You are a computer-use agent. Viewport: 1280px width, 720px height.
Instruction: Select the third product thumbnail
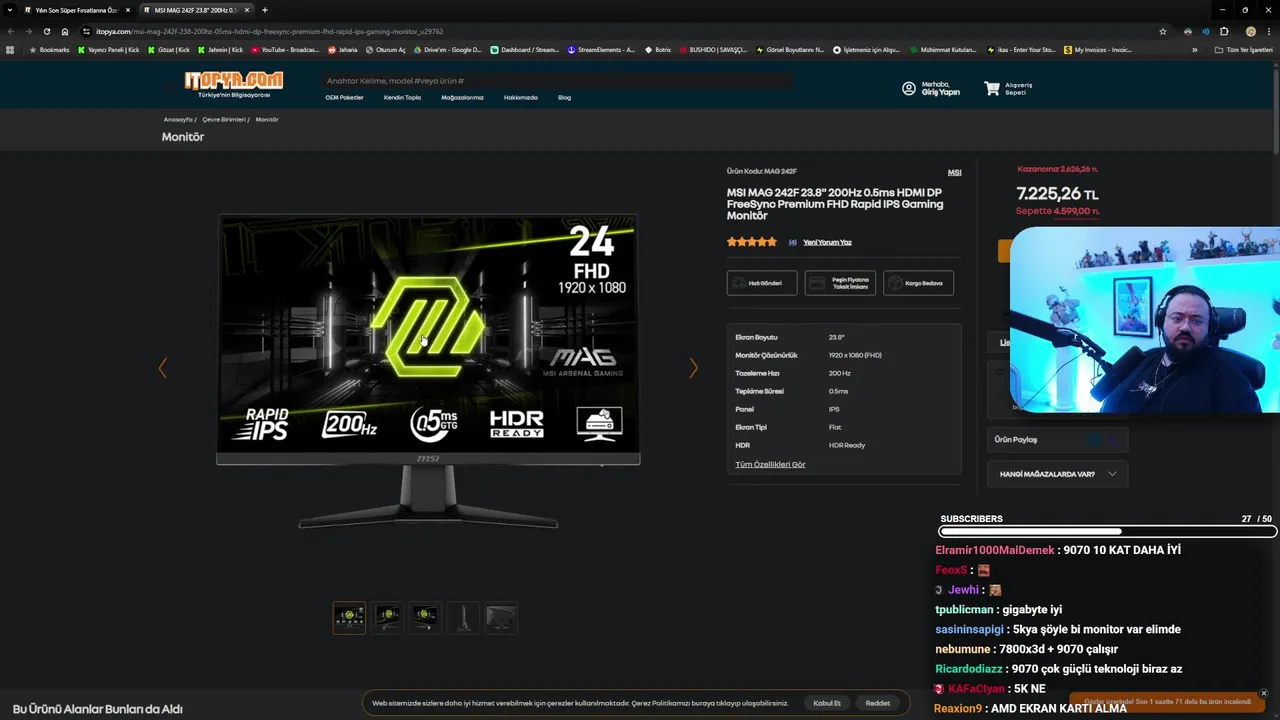[425, 618]
